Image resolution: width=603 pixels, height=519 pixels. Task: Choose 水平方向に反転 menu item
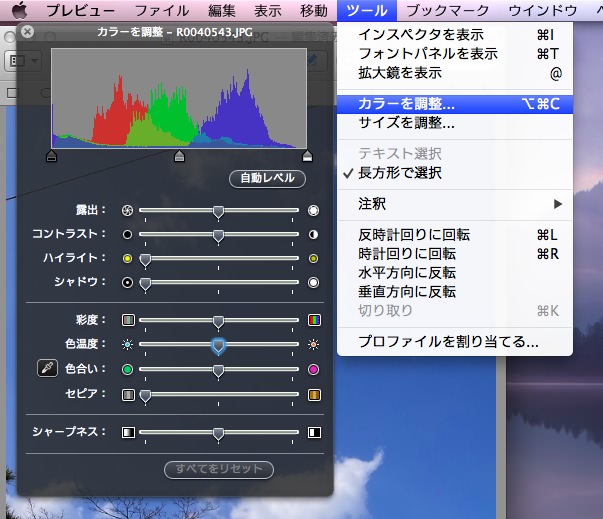click(455, 273)
